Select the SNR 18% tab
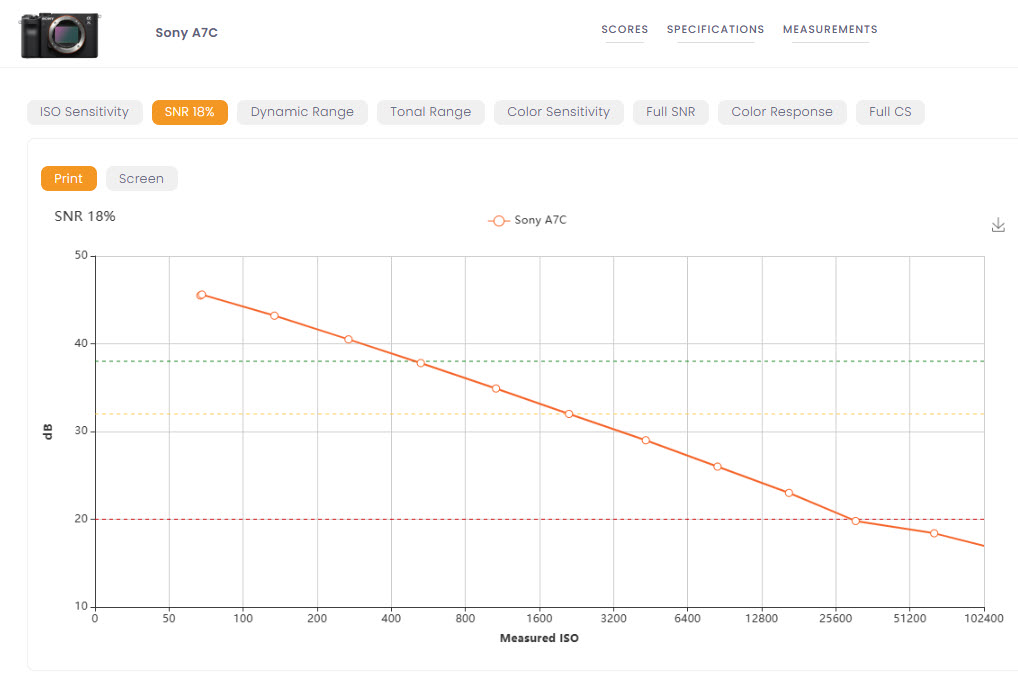Viewport: 1018px width, 678px height. (190, 112)
